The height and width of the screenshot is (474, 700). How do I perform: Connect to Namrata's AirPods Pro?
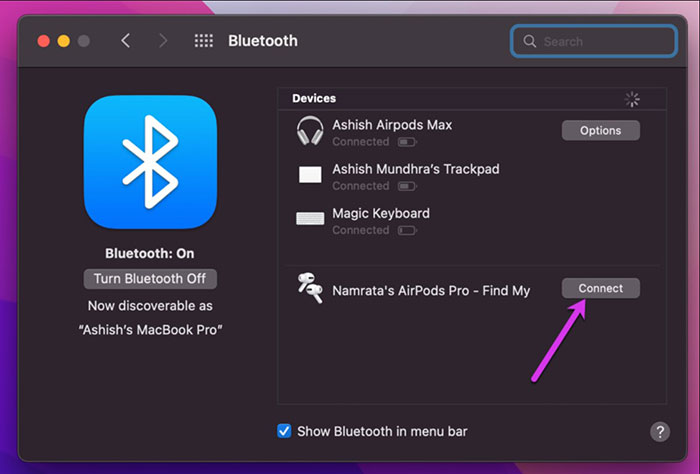[x=600, y=288]
